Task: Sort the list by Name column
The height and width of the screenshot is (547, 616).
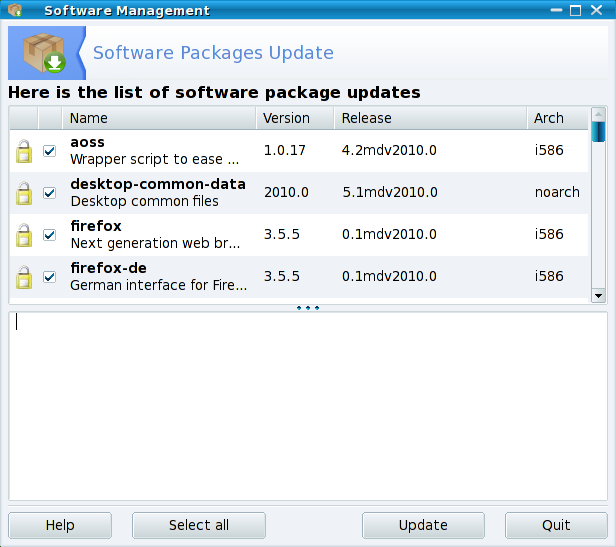Action: [x=158, y=118]
